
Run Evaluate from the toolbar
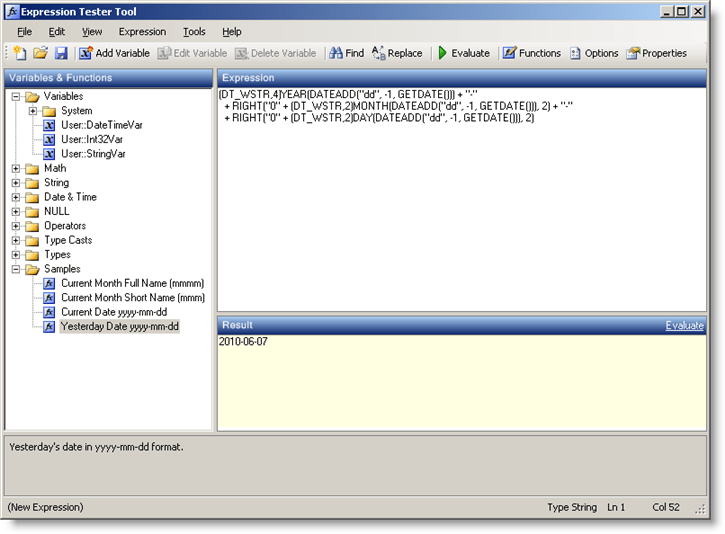point(462,53)
